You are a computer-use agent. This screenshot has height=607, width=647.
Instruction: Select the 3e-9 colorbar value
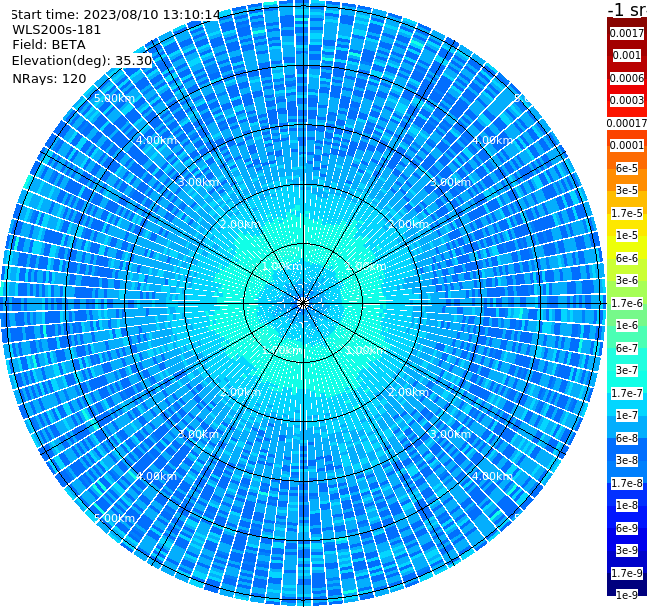627,550
